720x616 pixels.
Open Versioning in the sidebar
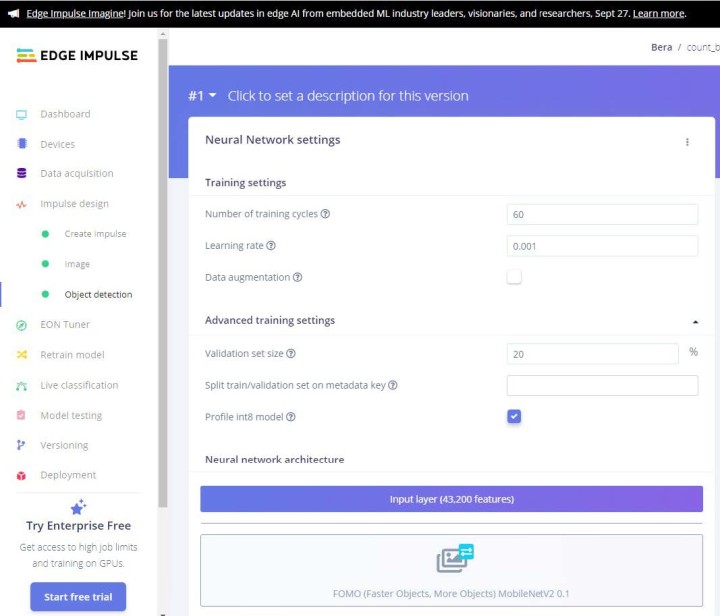pos(64,445)
